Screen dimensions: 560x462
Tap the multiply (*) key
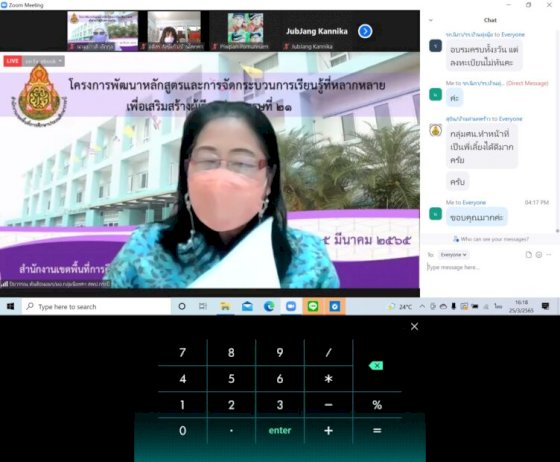click(x=328, y=378)
